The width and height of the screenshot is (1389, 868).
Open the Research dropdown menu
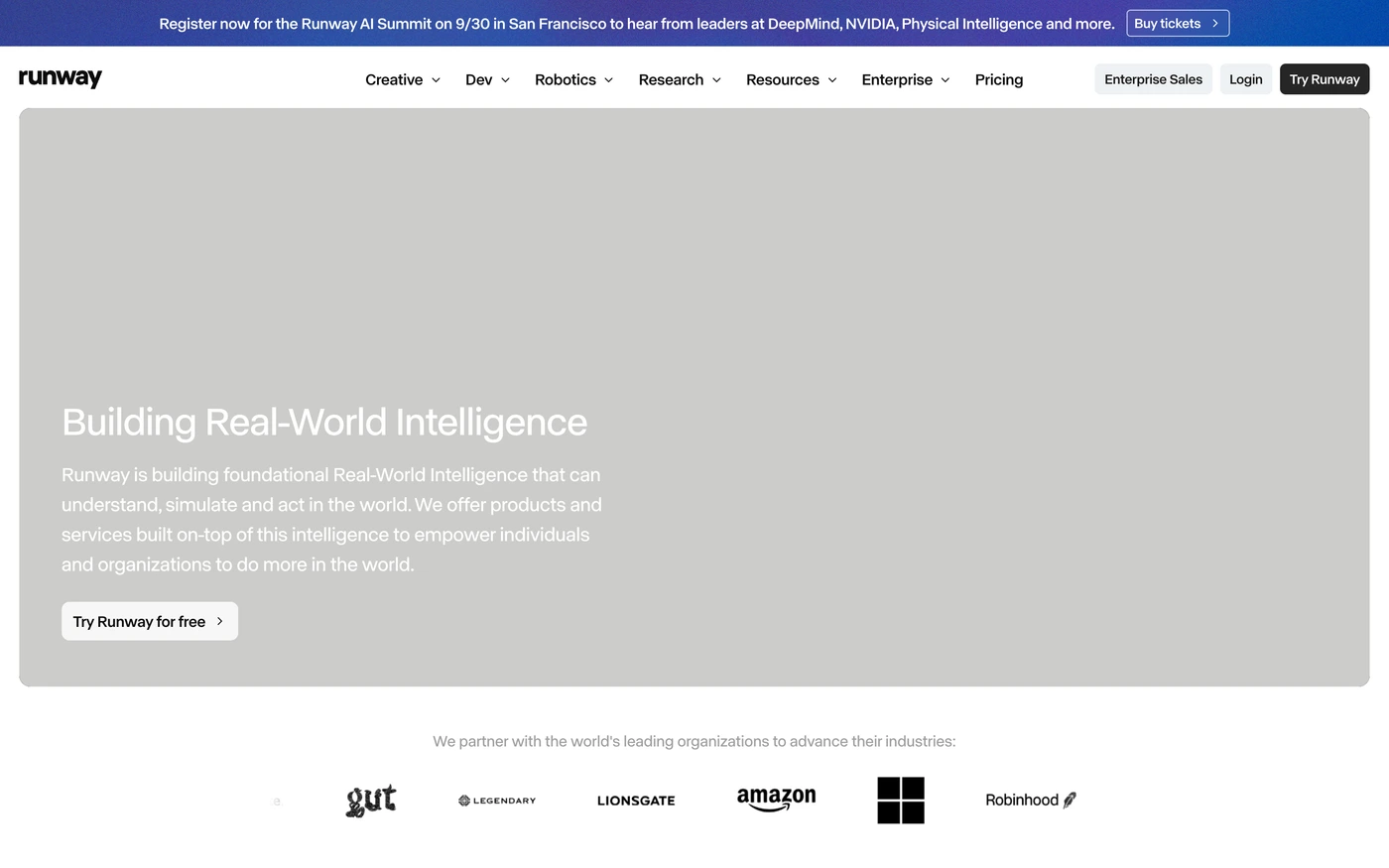point(680,79)
